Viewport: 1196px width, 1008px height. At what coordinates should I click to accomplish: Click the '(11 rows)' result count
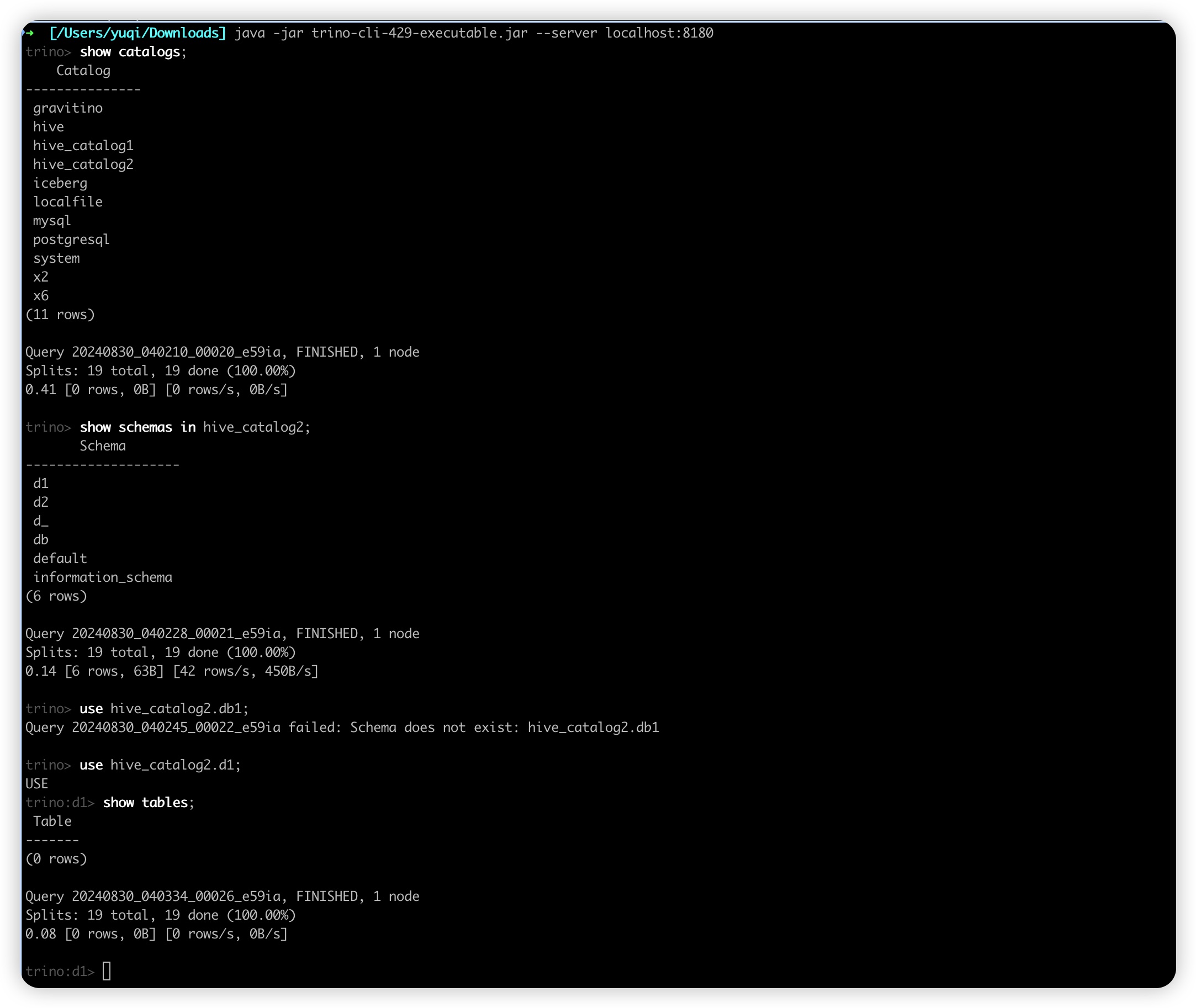pyautogui.click(x=60, y=314)
